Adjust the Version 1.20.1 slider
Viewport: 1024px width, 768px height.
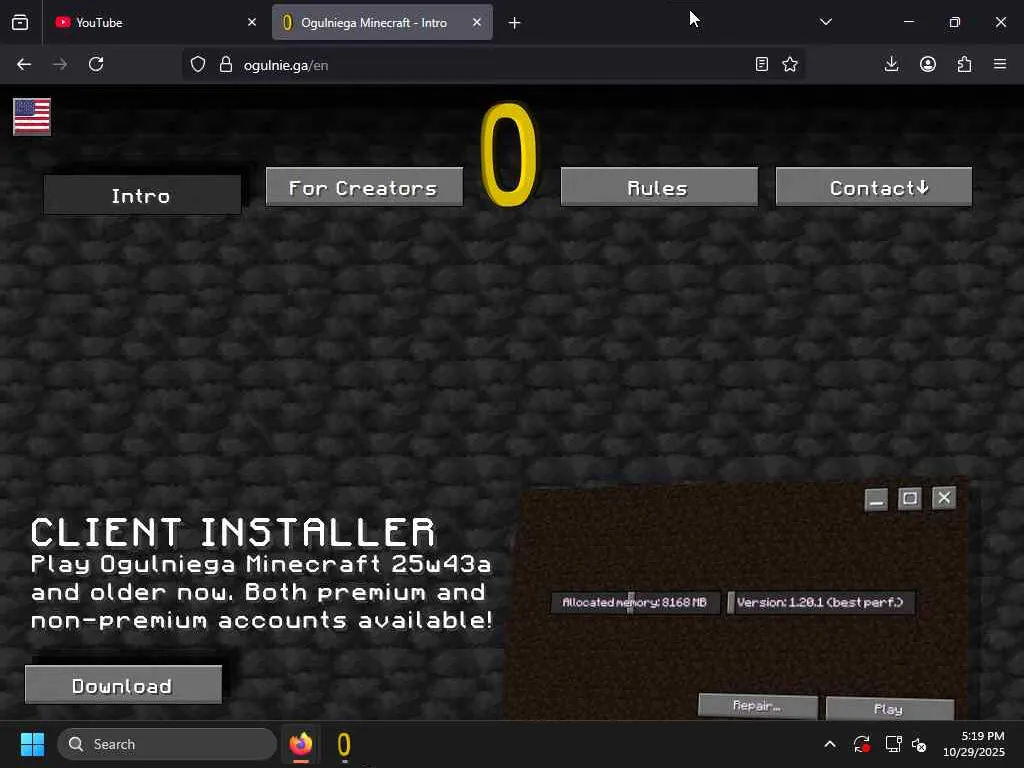click(x=821, y=602)
